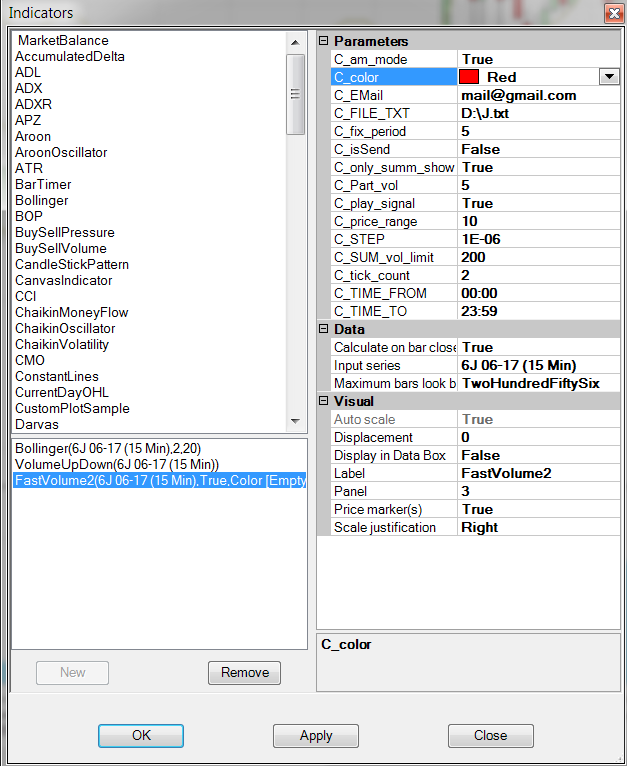Select ATR indicator
The image size is (627, 766).
(29, 169)
